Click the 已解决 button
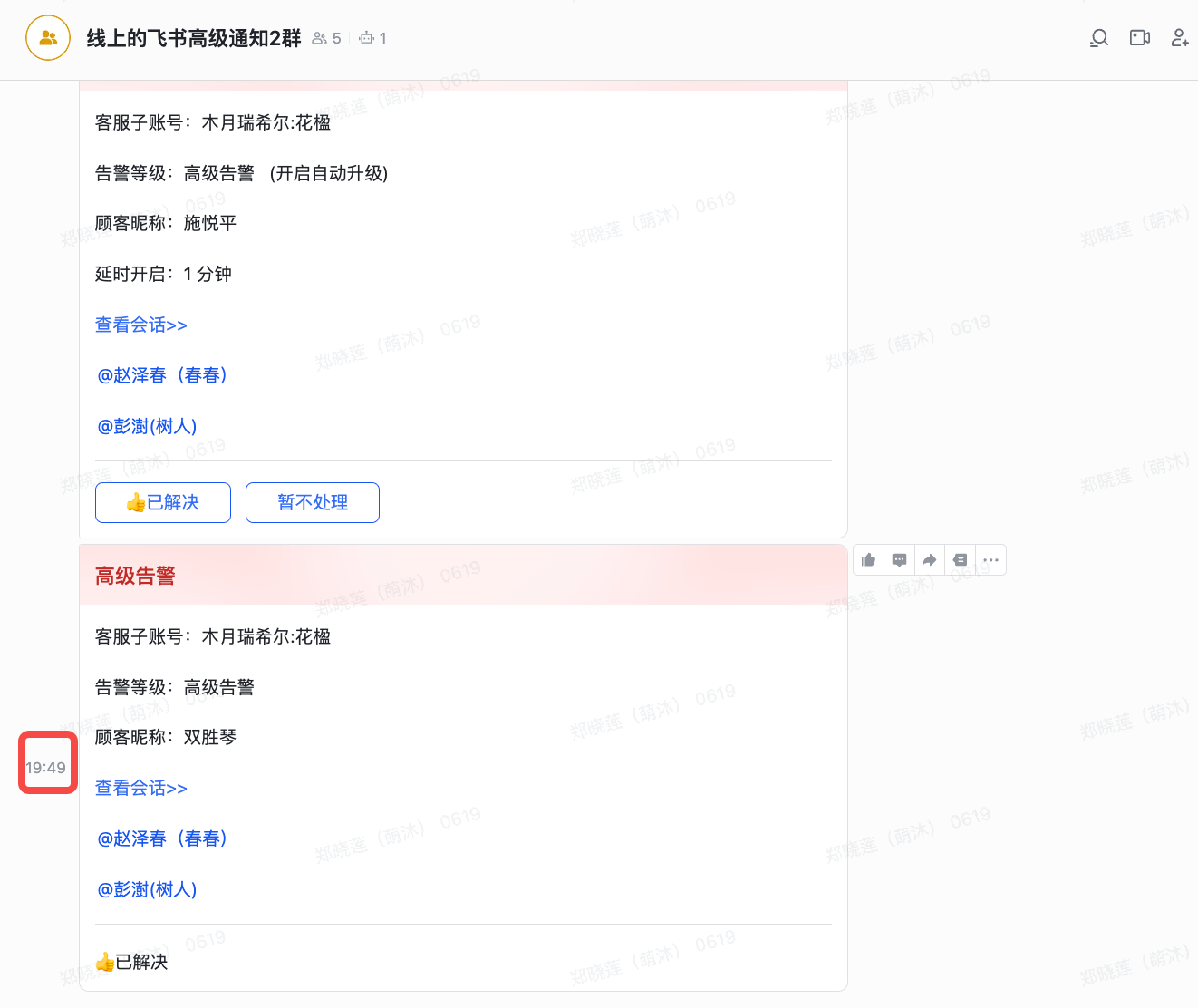 tap(163, 502)
